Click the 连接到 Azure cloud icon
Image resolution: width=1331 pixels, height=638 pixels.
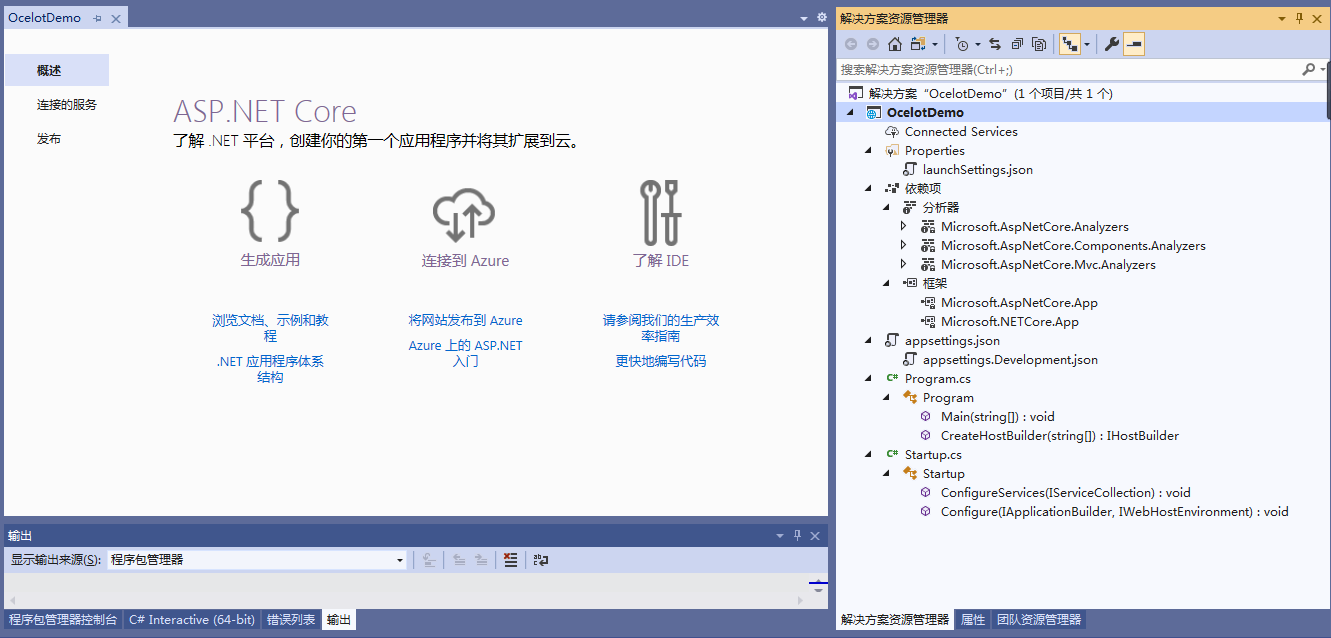pyautogui.click(x=465, y=214)
